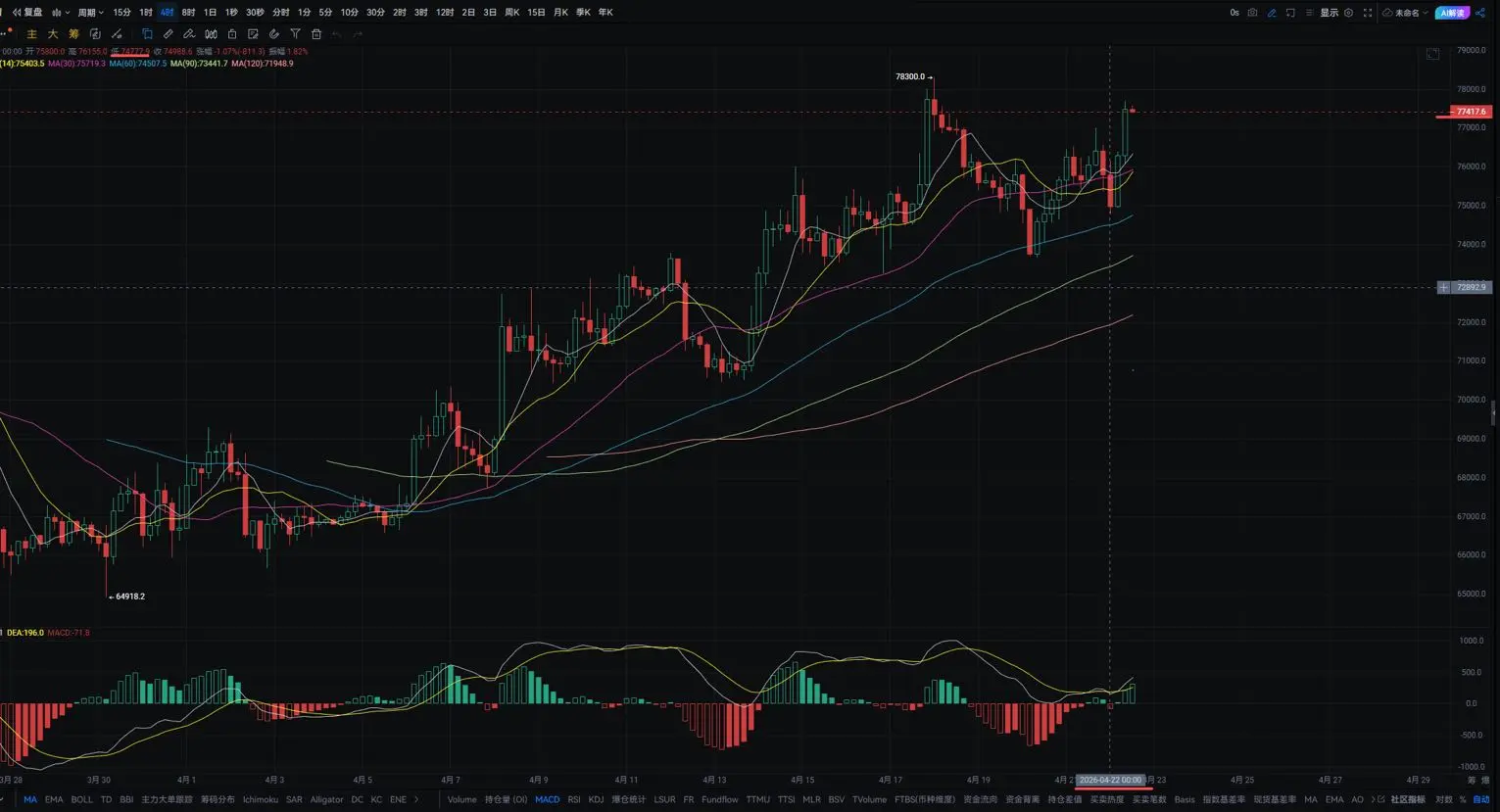Open the note edit tool icon
The image size is (1500, 812).
pos(253,34)
